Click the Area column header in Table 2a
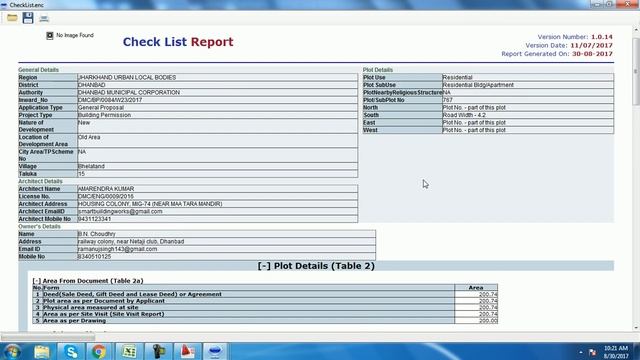Screen dimensions: 640x360 tap(476, 288)
